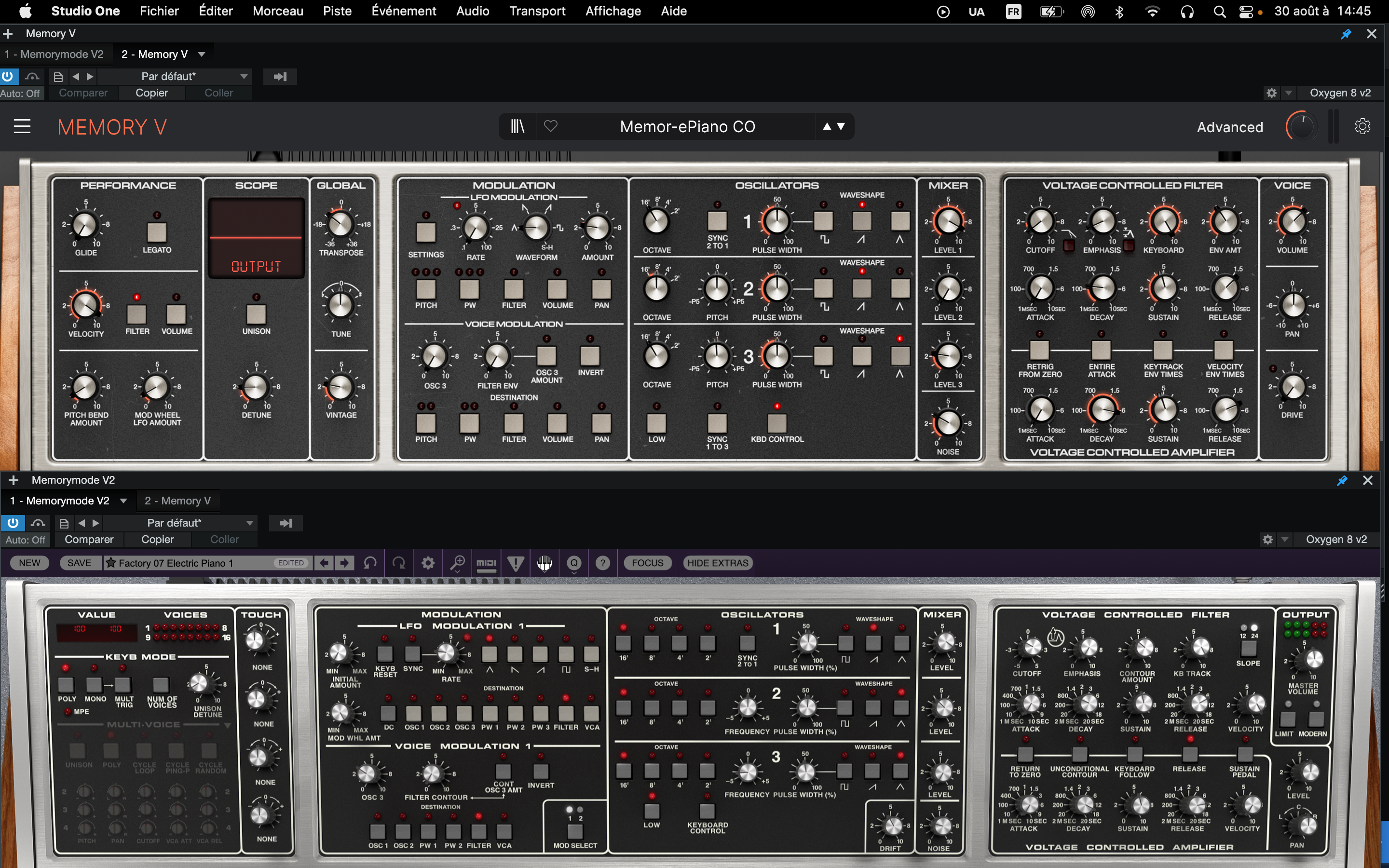Viewport: 1389px width, 868px height.
Task: Toggle UNISON button in Memory V Scope section
Action: pyautogui.click(x=256, y=313)
